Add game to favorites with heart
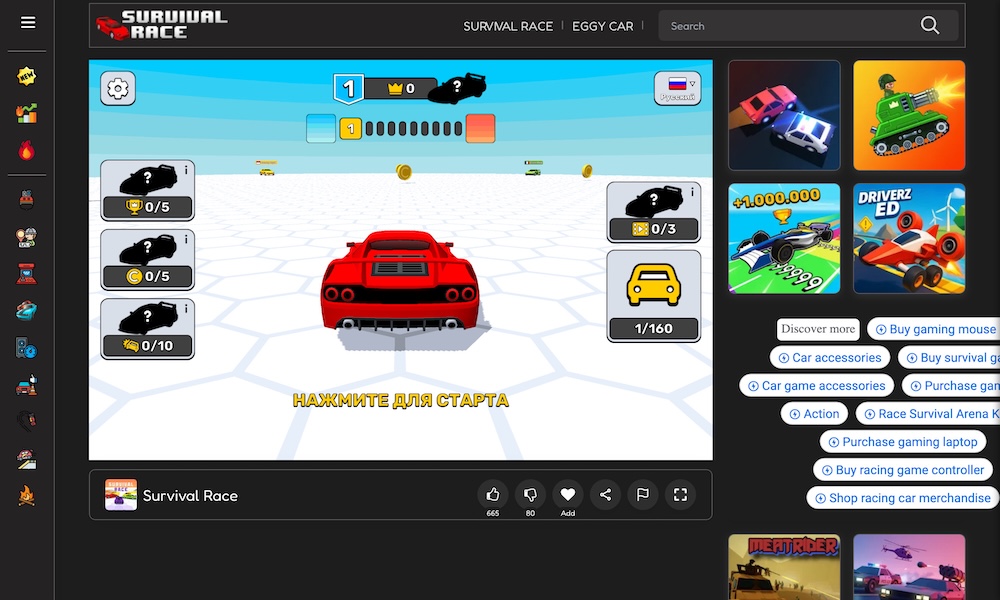The height and width of the screenshot is (600, 1000). (x=567, y=494)
